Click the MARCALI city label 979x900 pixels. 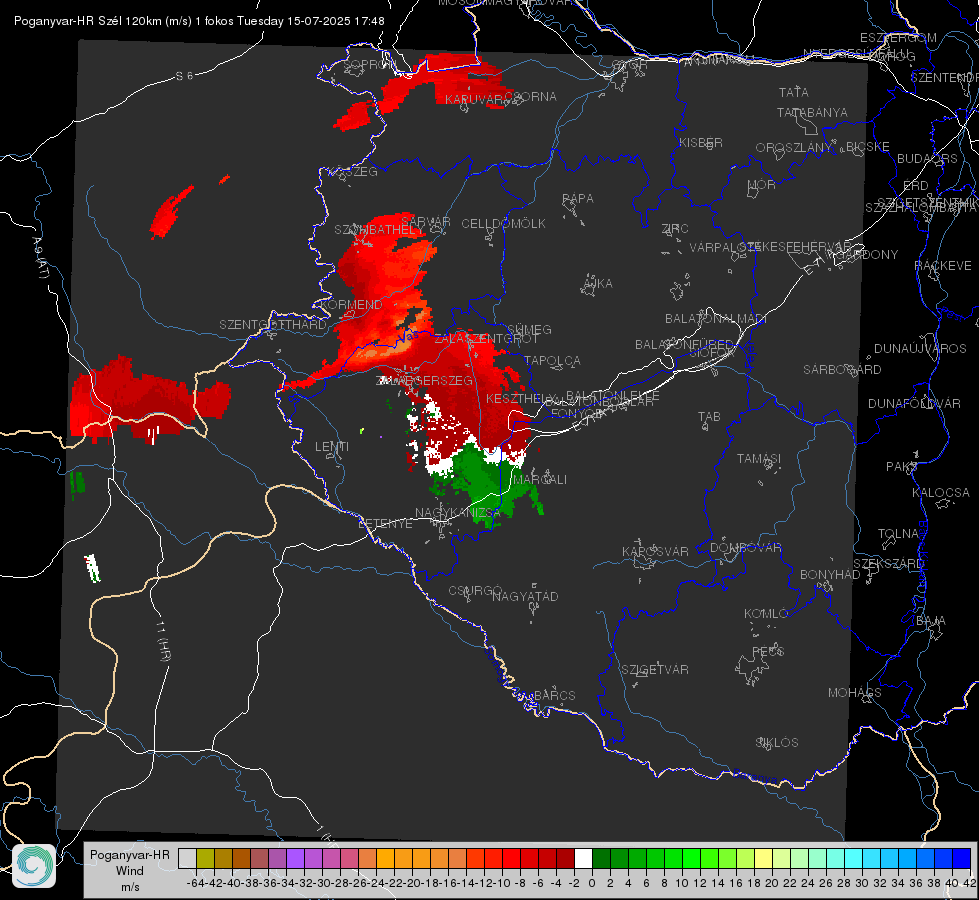(539, 480)
